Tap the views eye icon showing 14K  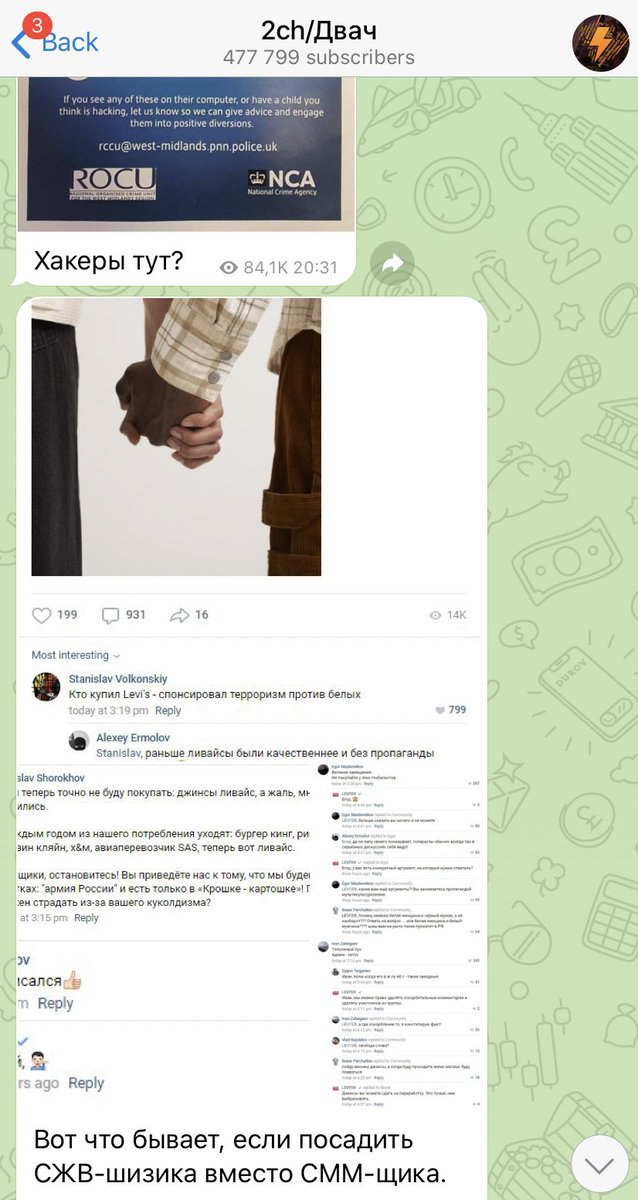click(434, 615)
